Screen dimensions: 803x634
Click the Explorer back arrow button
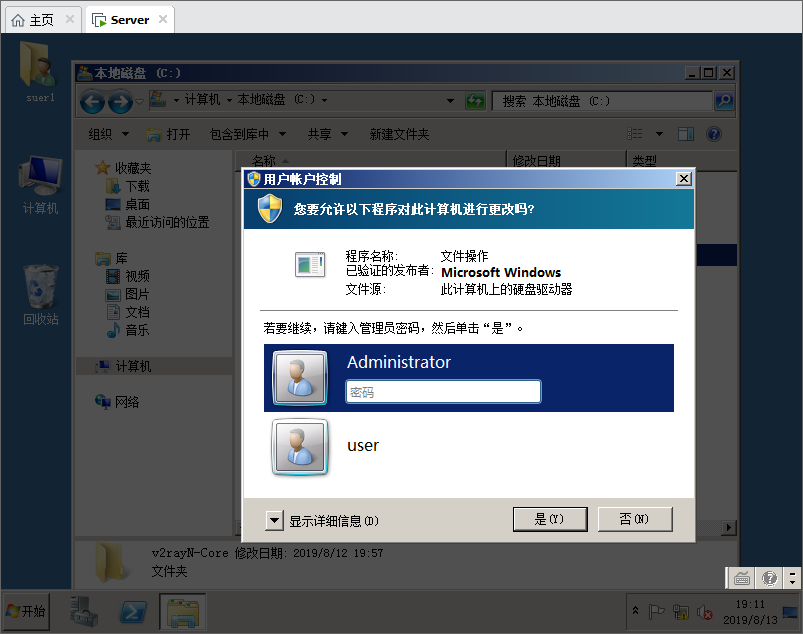coord(92,101)
